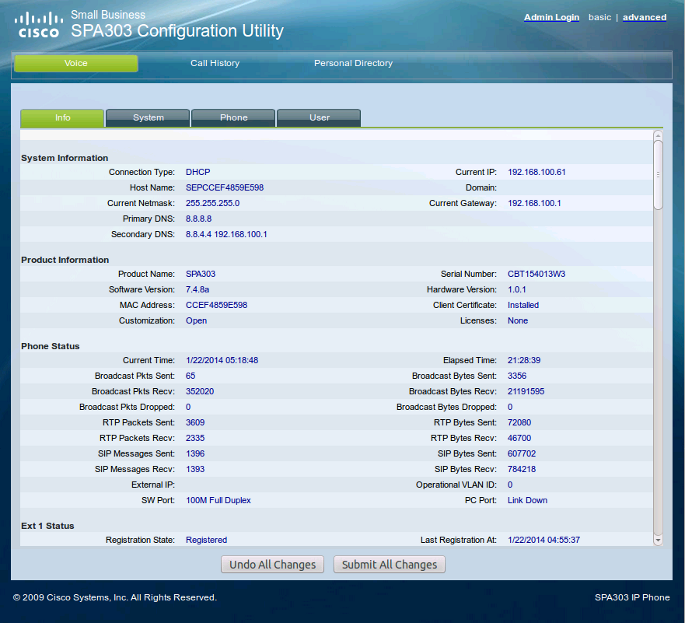Click the Licenses value None
685x623 pixels.
pyautogui.click(x=518, y=321)
